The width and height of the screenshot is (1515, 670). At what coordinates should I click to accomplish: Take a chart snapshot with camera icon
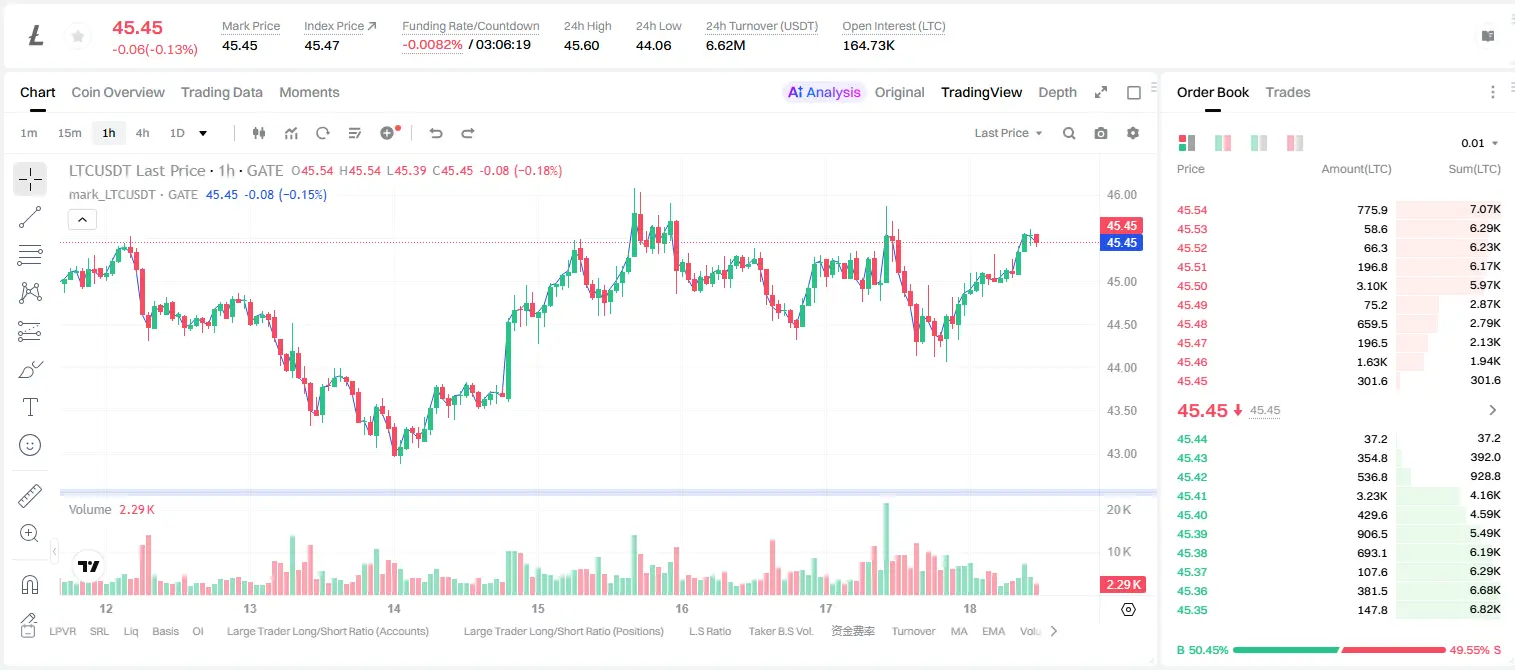(x=1101, y=133)
